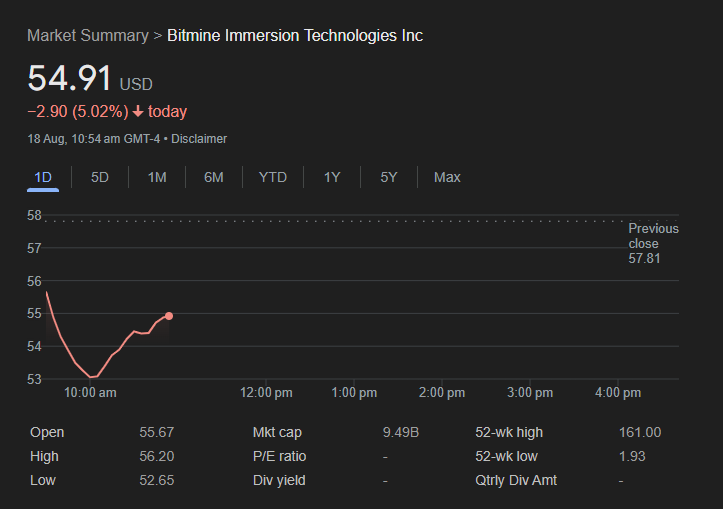Show the Max time range

click(x=447, y=178)
